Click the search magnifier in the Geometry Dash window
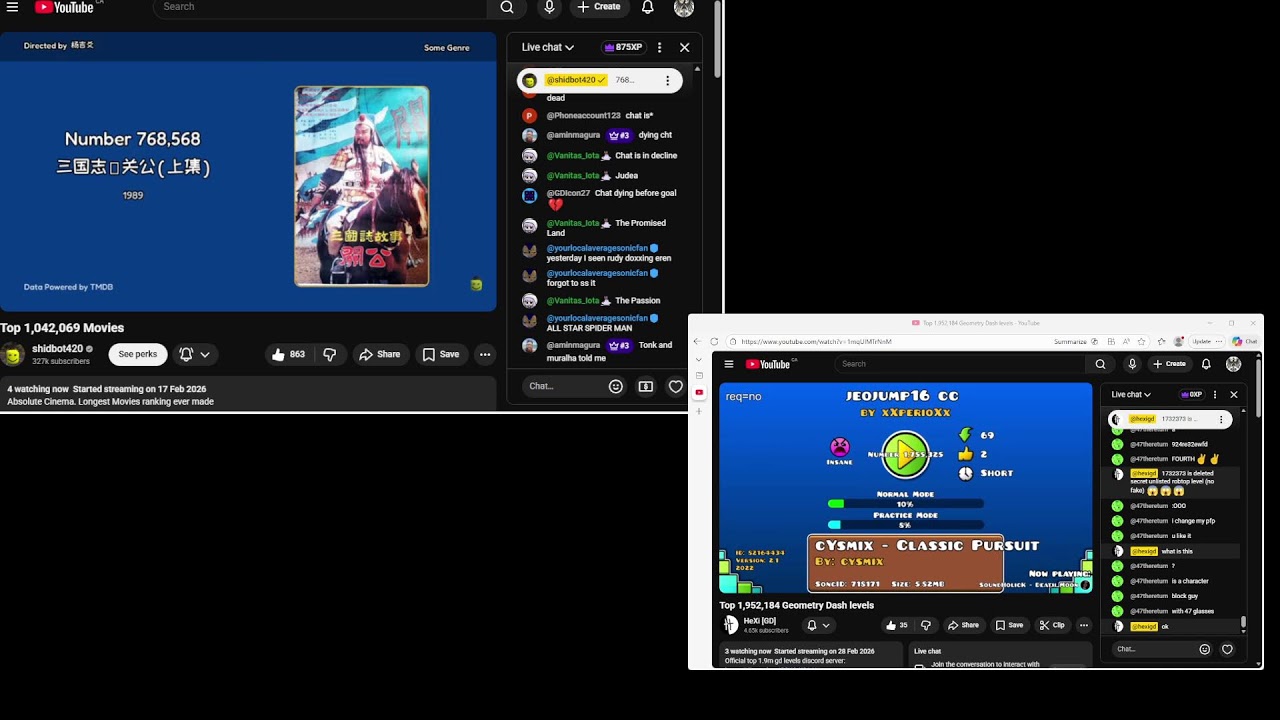Screen dimensions: 1280x720 pos(1100,364)
